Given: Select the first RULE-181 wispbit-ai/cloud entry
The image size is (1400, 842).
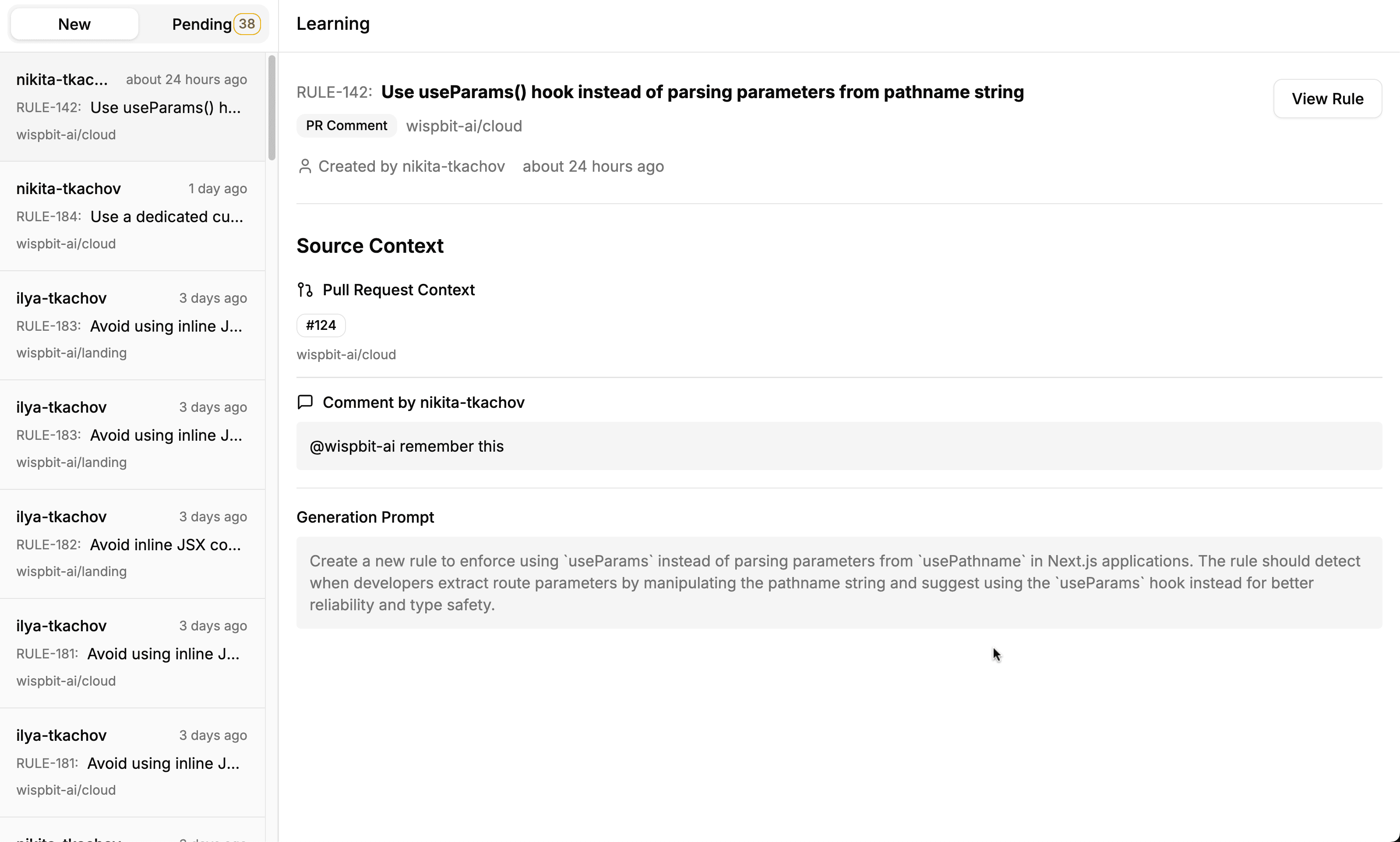Looking at the screenshot, I should [131, 653].
